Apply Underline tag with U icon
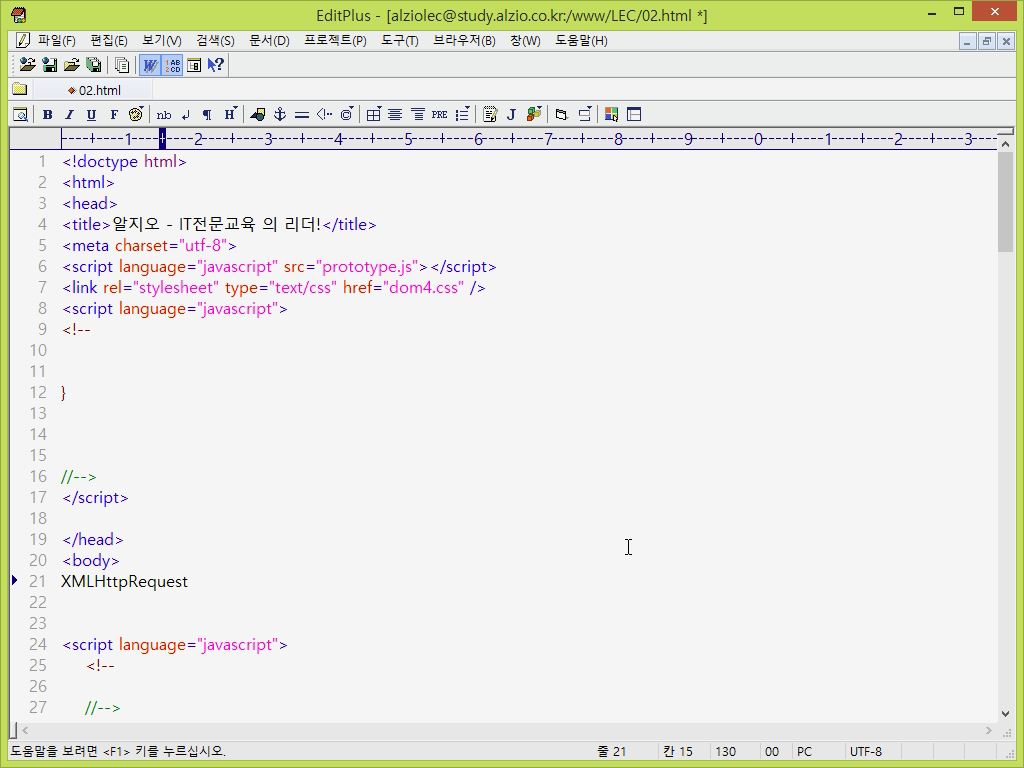This screenshot has width=1024, height=768. tap(91, 114)
